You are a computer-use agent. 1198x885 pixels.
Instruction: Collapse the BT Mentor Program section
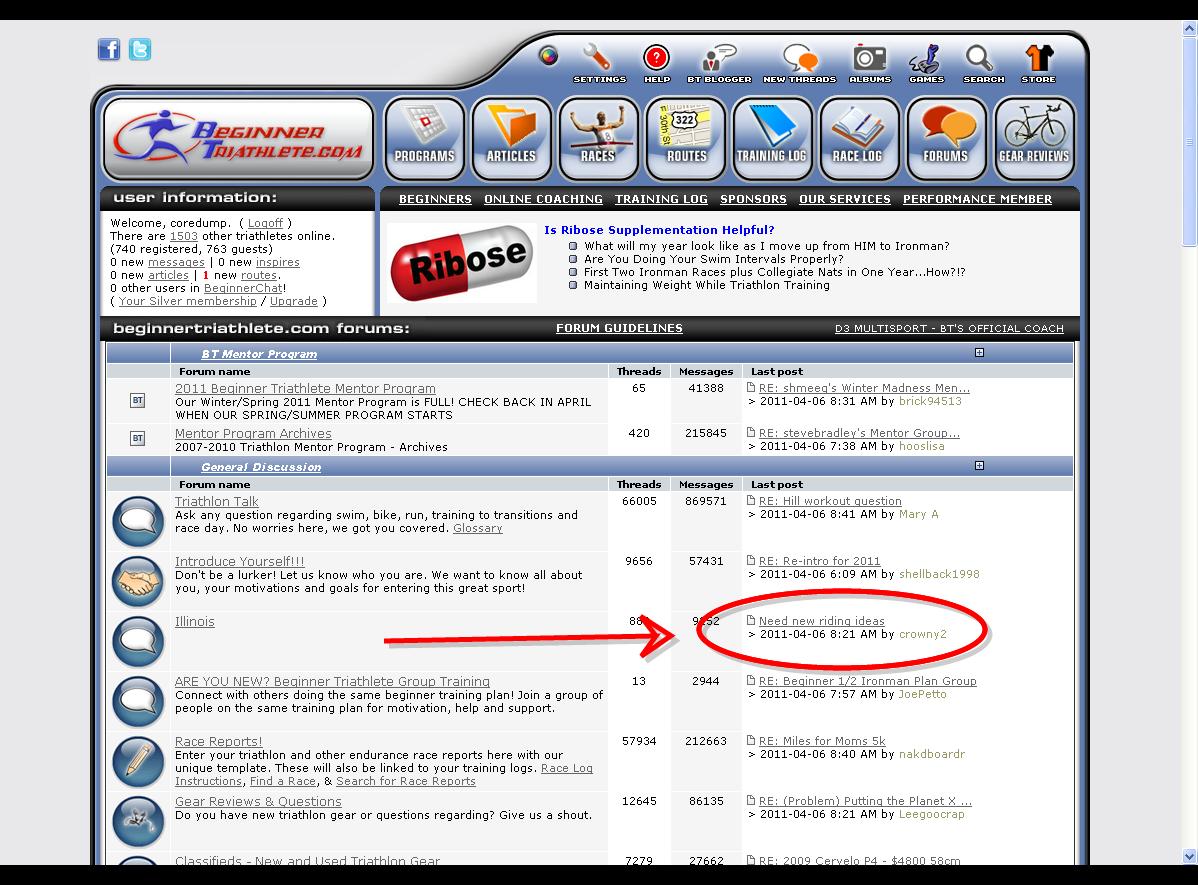pos(979,352)
